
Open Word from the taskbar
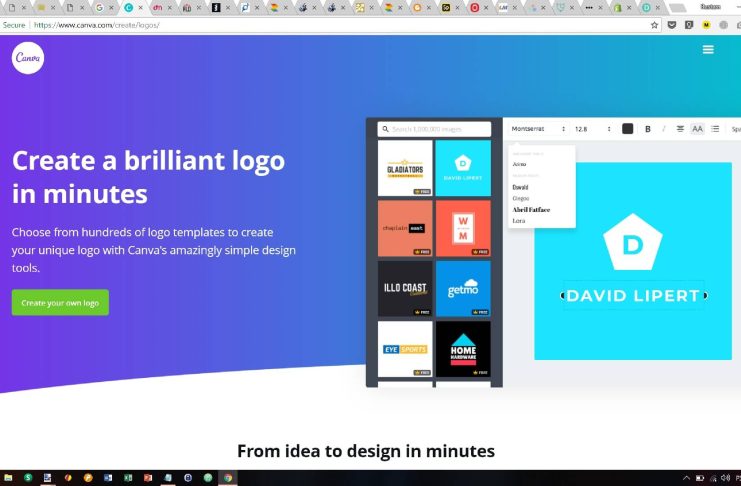pos(108,478)
